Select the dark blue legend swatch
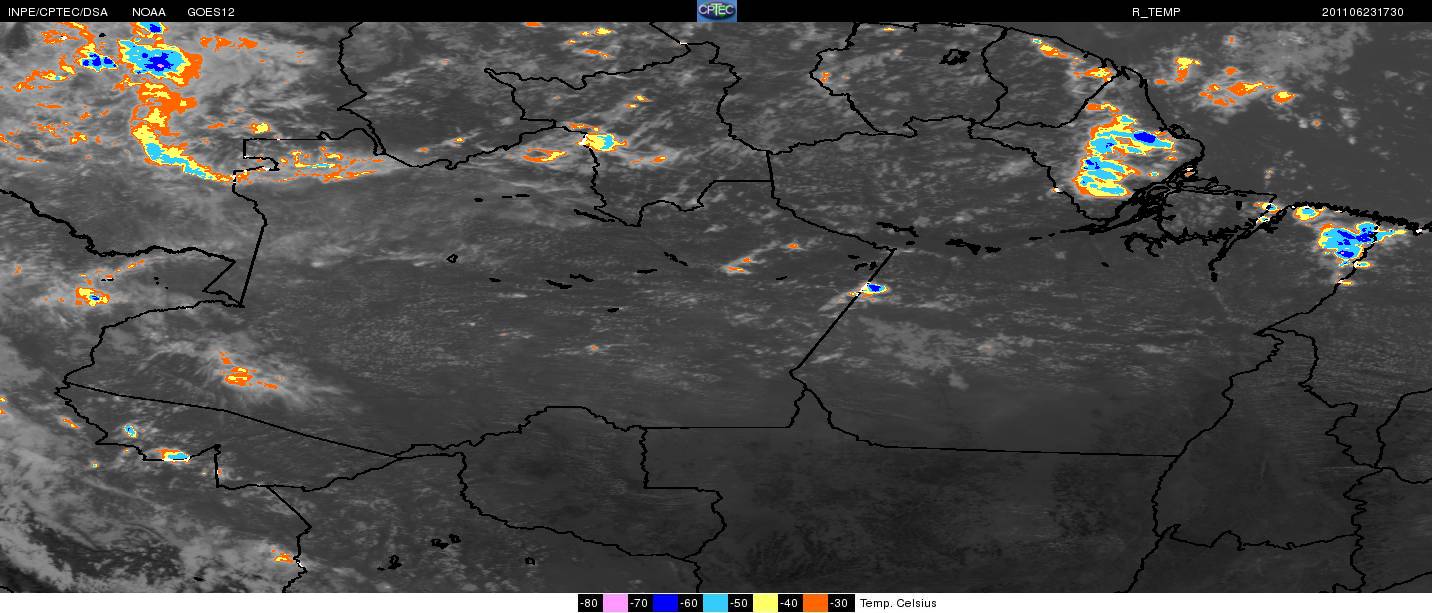This screenshot has width=1432, height=613. pyautogui.click(x=665, y=603)
